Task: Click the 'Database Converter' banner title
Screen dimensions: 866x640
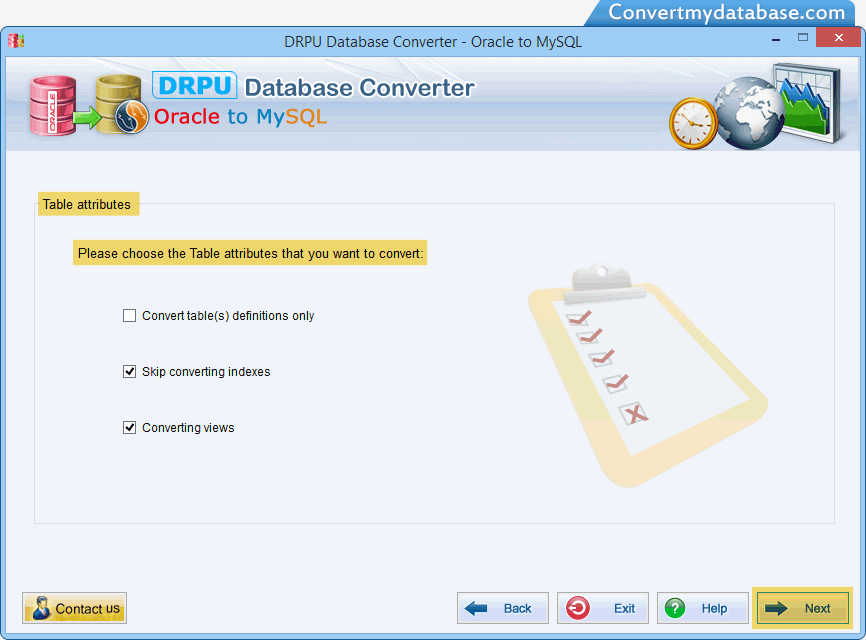Action: (x=360, y=88)
